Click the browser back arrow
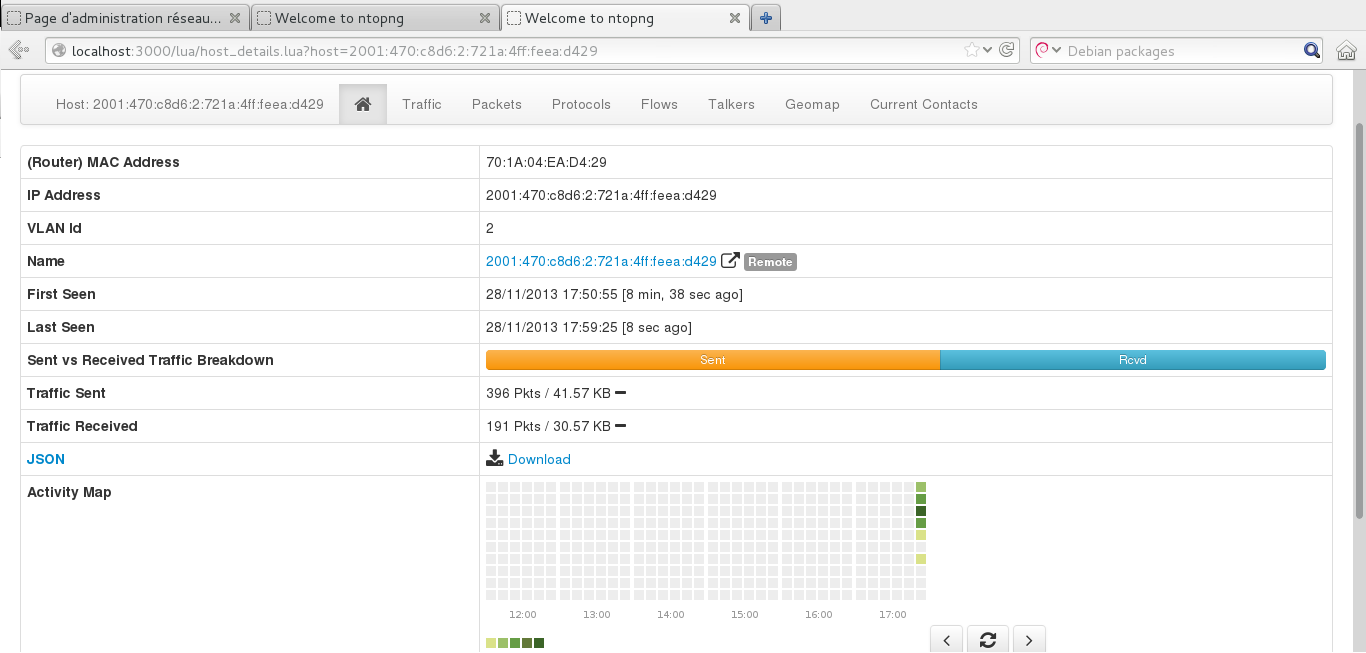This screenshot has height=653, width=1366. pyautogui.click(x=18, y=51)
